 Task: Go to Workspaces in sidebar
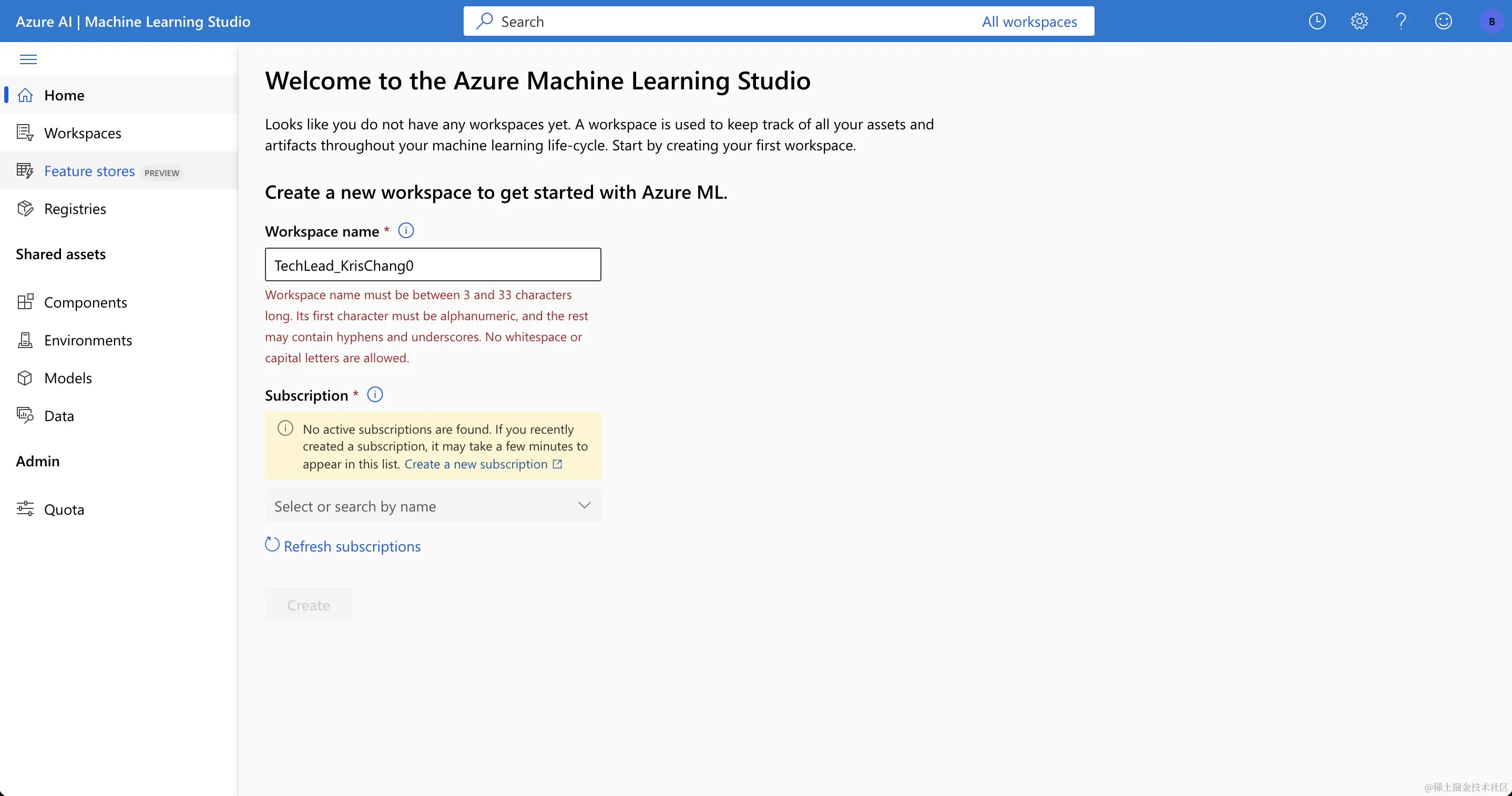click(x=82, y=133)
